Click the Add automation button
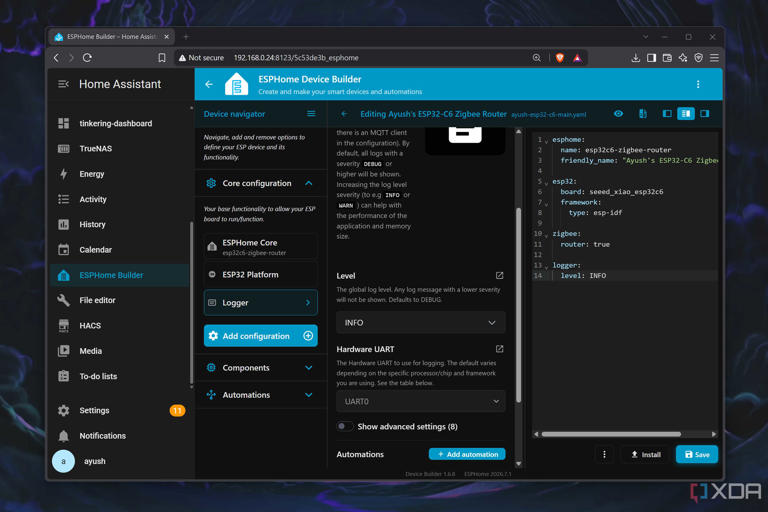The image size is (768, 512). coord(467,454)
